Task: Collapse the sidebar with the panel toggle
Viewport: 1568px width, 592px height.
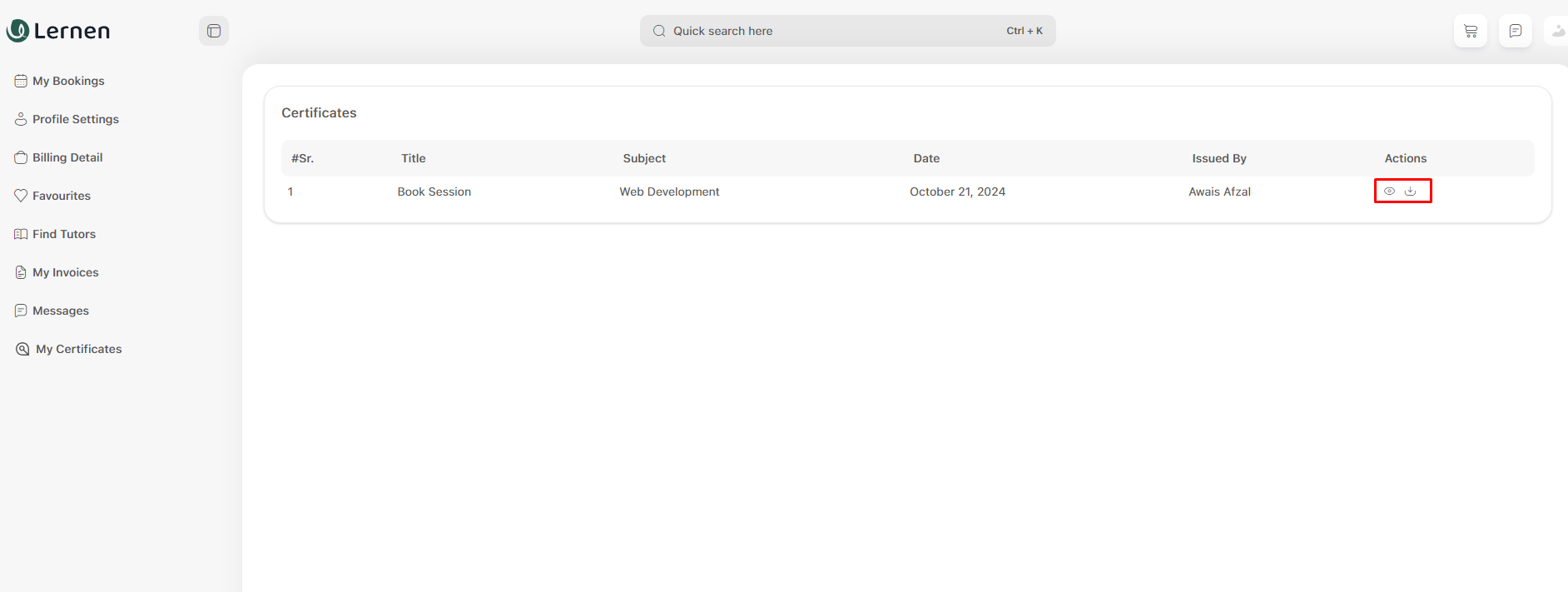Action: pos(214,31)
